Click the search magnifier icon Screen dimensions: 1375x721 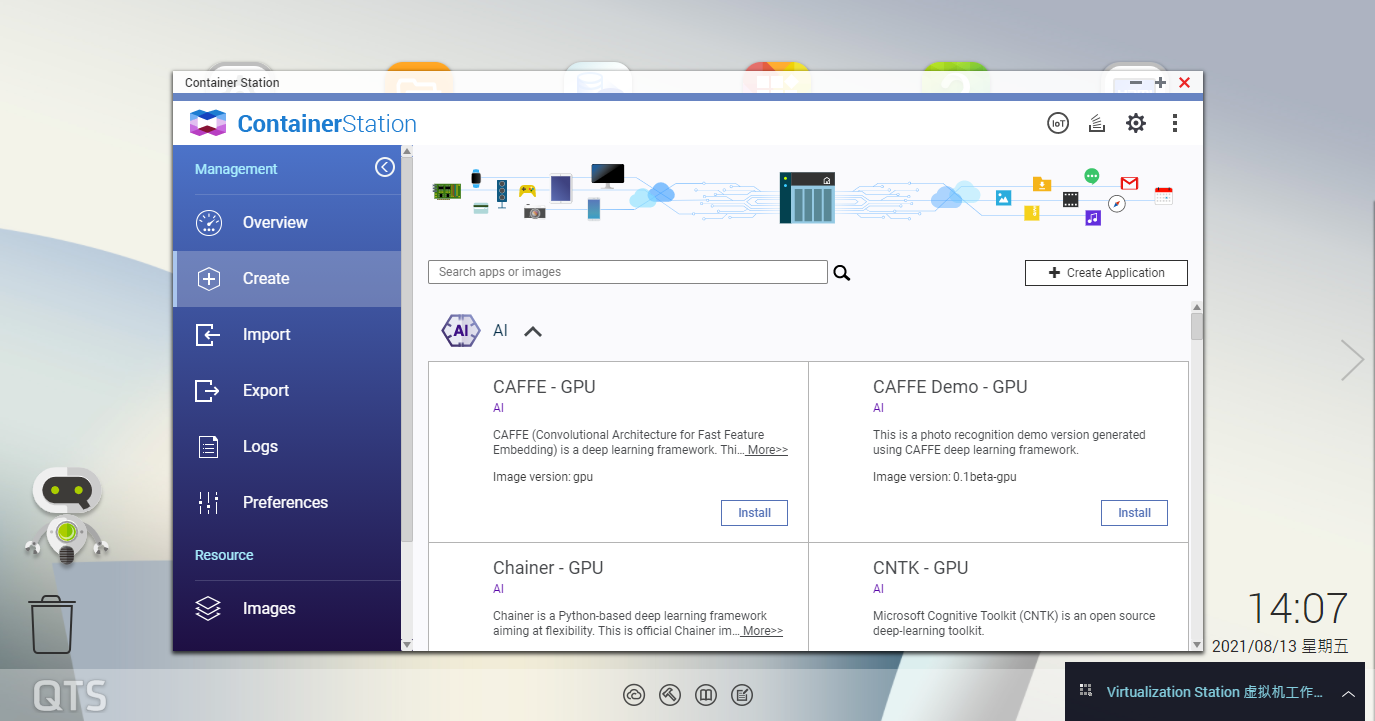(x=842, y=273)
